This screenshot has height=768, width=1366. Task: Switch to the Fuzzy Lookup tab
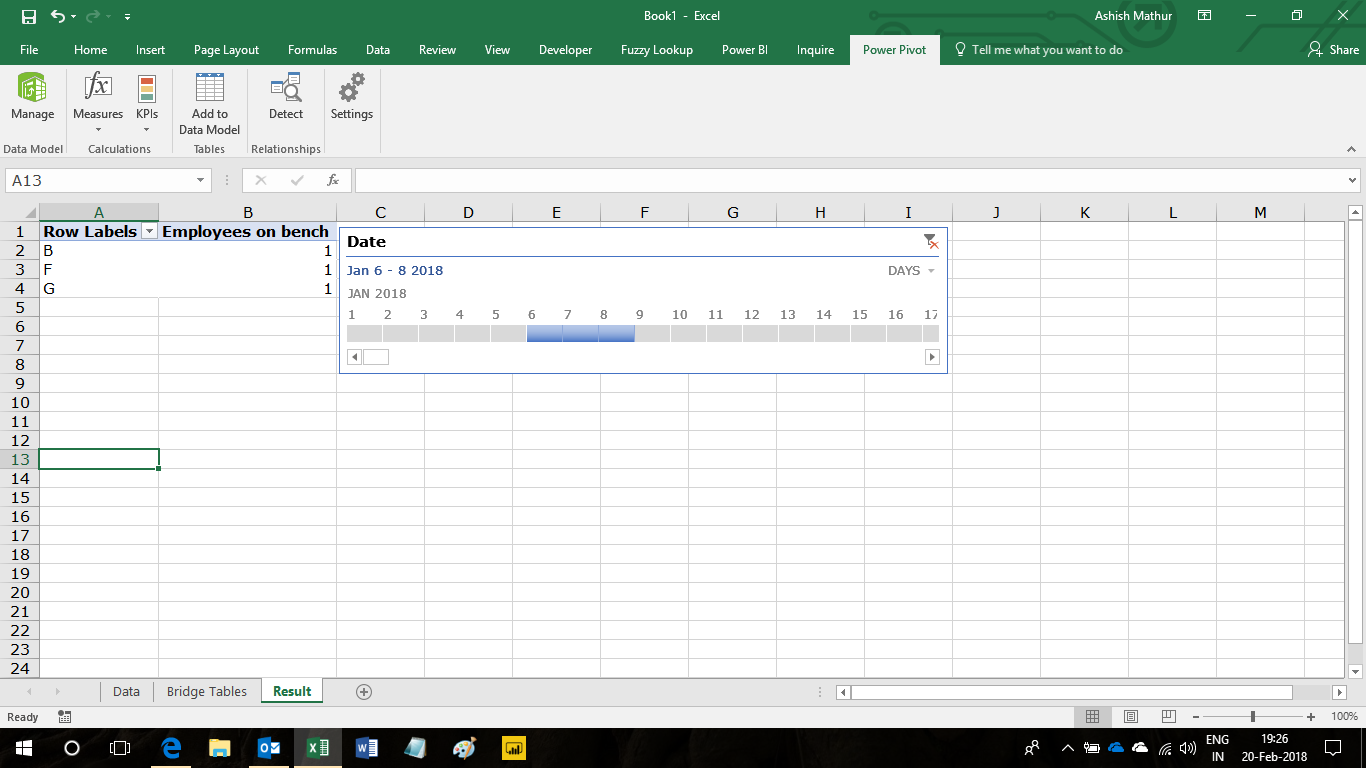pyautogui.click(x=656, y=50)
